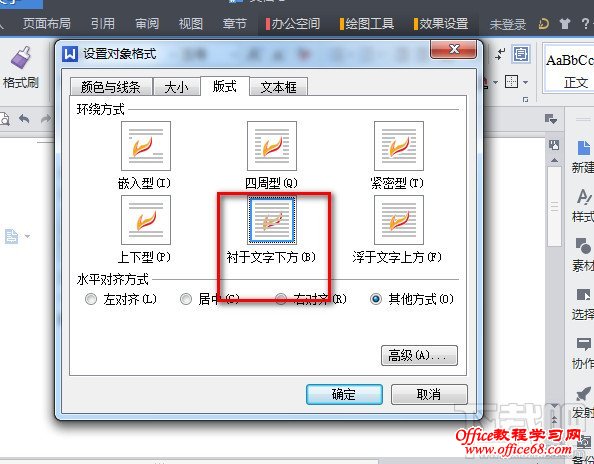The image size is (594, 464).
Task: Click the 格式刷 format painter icon
Action: point(21,58)
